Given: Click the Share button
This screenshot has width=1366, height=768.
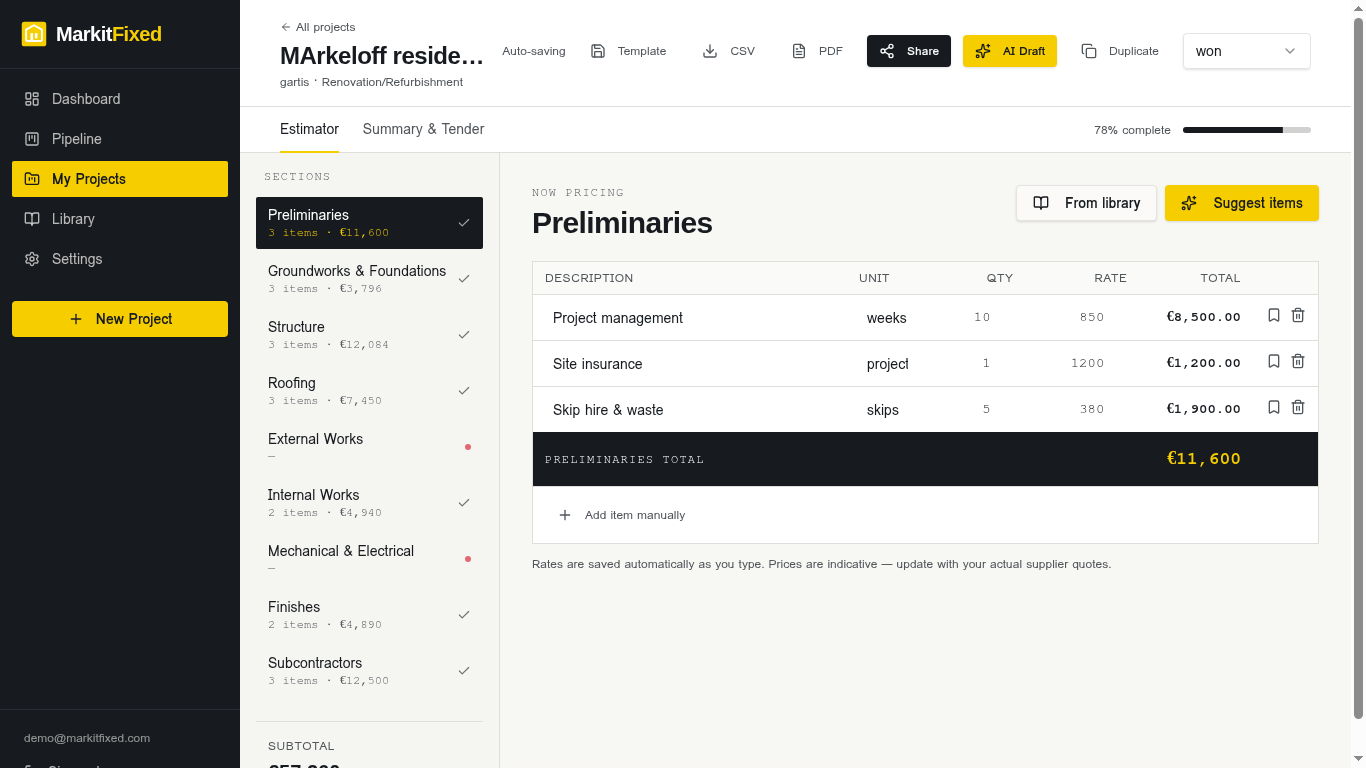Looking at the screenshot, I should tap(909, 51).
